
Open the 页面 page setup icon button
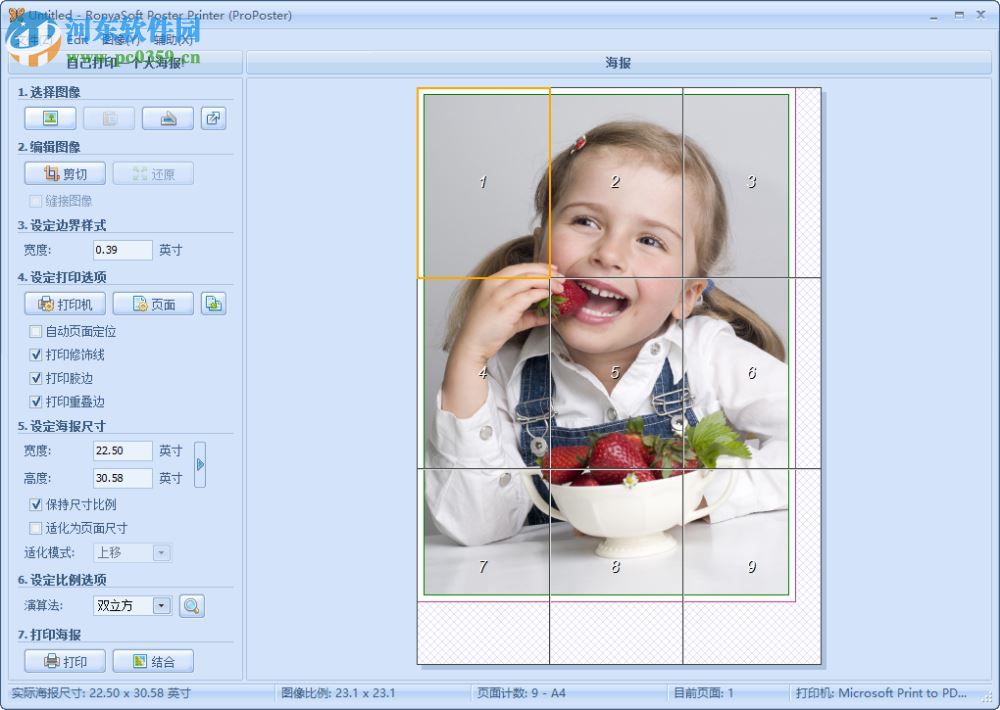click(152, 303)
